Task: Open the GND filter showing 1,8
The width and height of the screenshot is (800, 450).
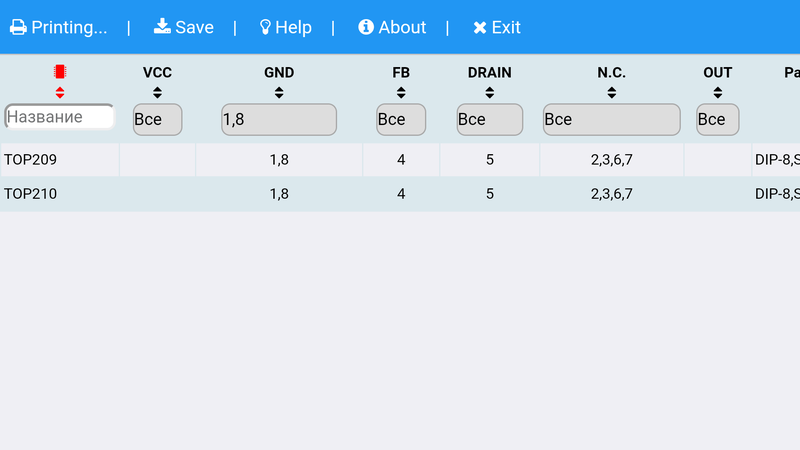Action: (279, 119)
